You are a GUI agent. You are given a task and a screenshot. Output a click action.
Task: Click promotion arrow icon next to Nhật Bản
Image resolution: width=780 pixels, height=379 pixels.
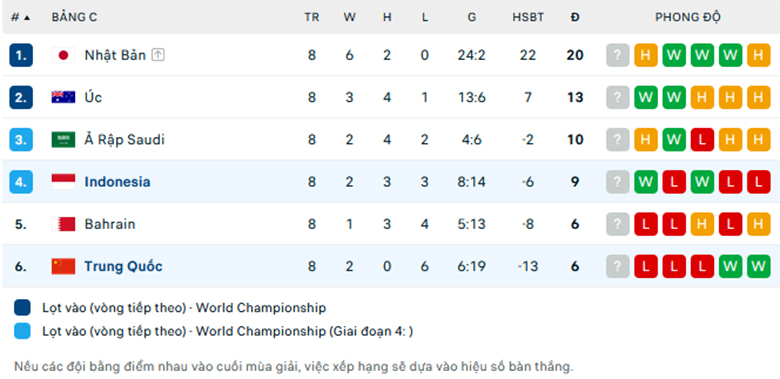158,55
